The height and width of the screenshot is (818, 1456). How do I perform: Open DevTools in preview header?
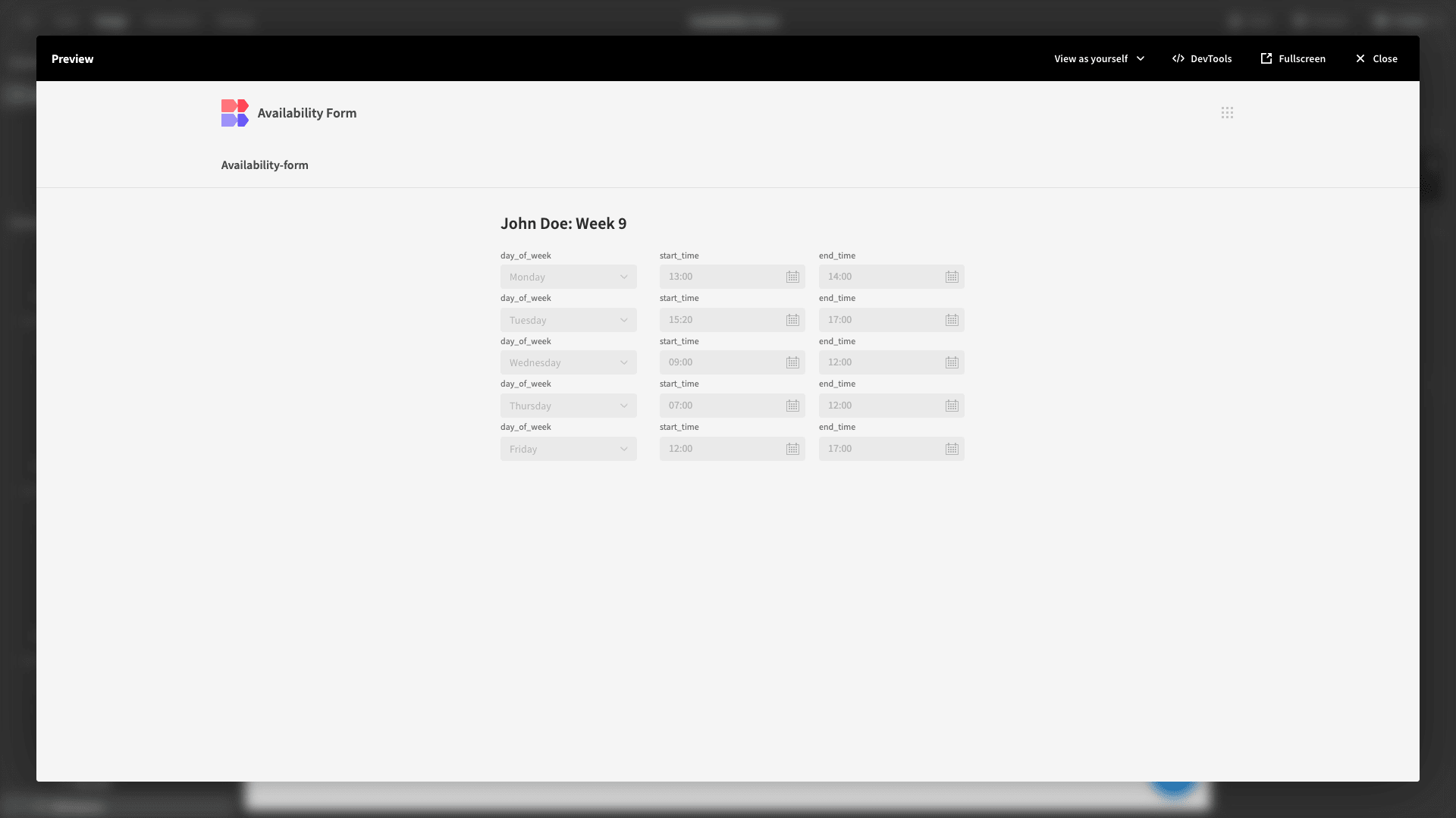1202,58
